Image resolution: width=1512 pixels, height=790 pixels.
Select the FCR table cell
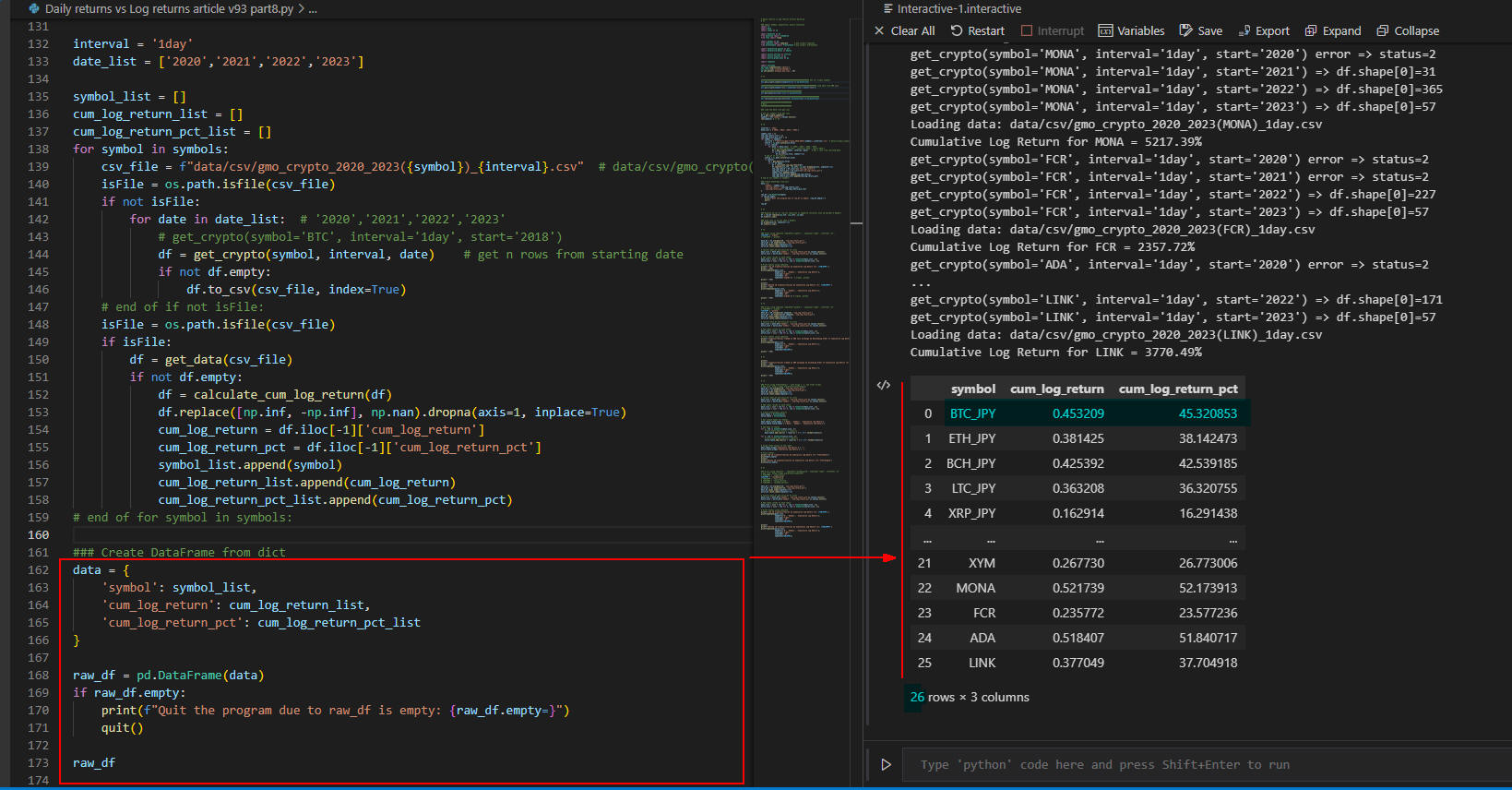pyautogui.click(x=984, y=613)
